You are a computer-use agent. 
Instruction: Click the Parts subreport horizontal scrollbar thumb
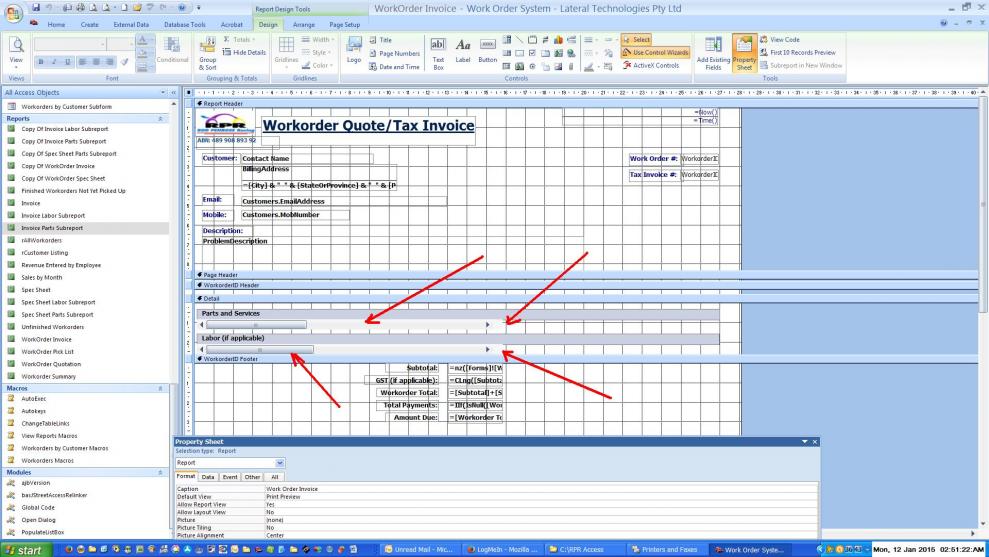point(256,325)
